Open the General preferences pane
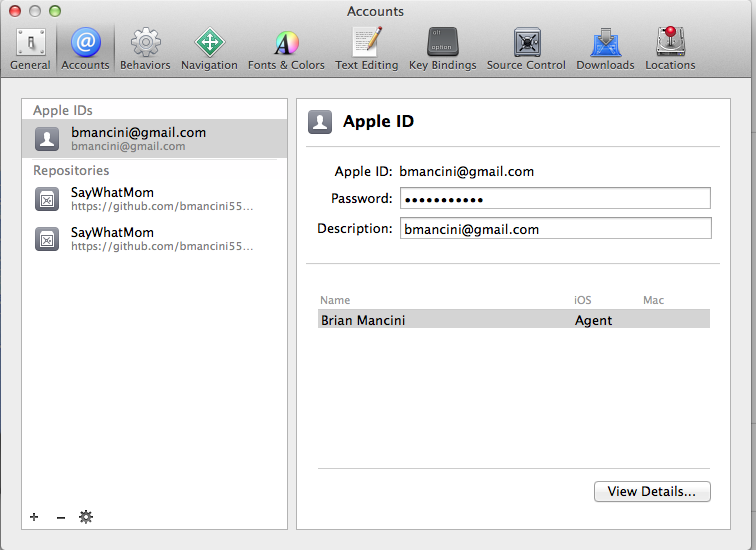Screen dimensions: 756x550 point(30,49)
